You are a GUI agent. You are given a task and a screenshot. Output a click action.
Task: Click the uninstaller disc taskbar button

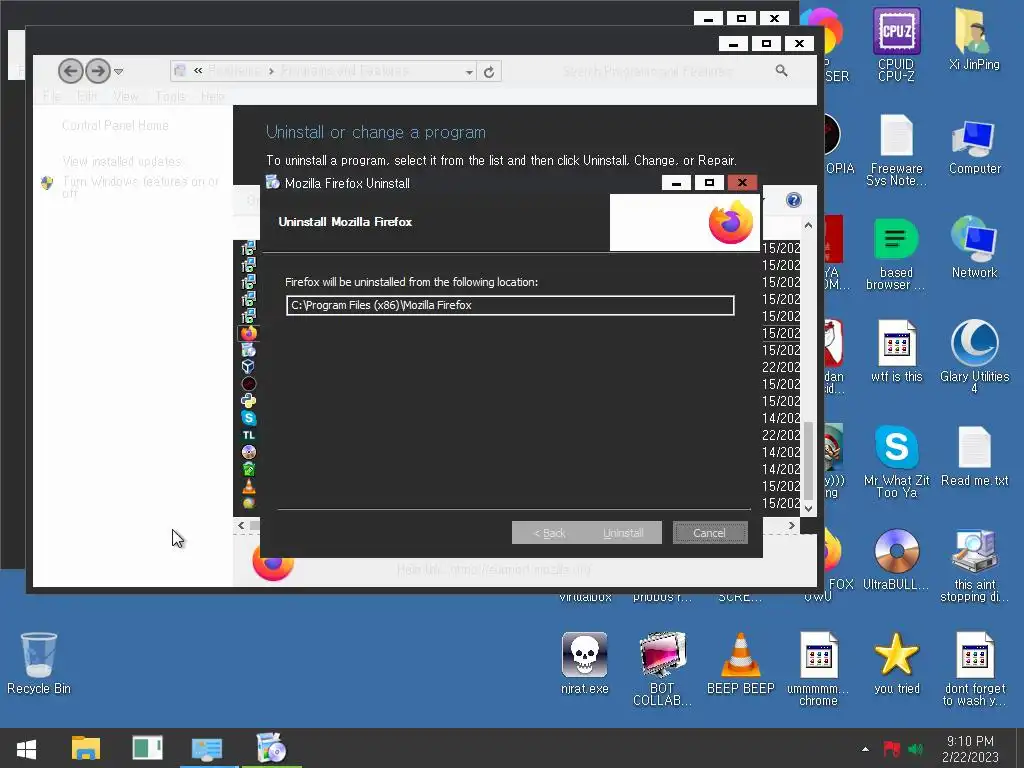click(x=271, y=748)
